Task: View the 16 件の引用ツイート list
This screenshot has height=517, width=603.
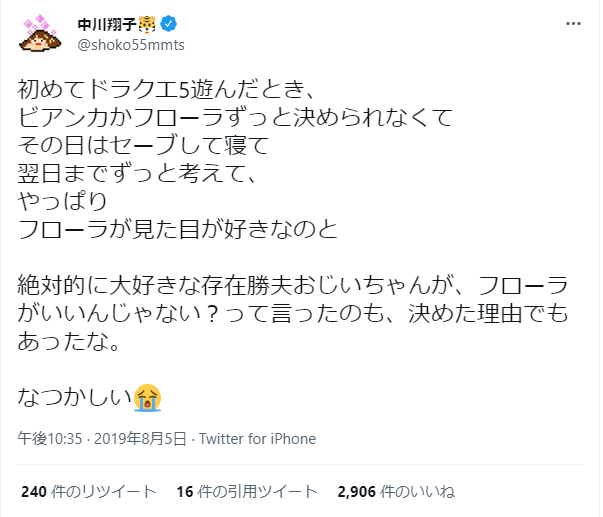Action: pyautogui.click(x=247, y=492)
